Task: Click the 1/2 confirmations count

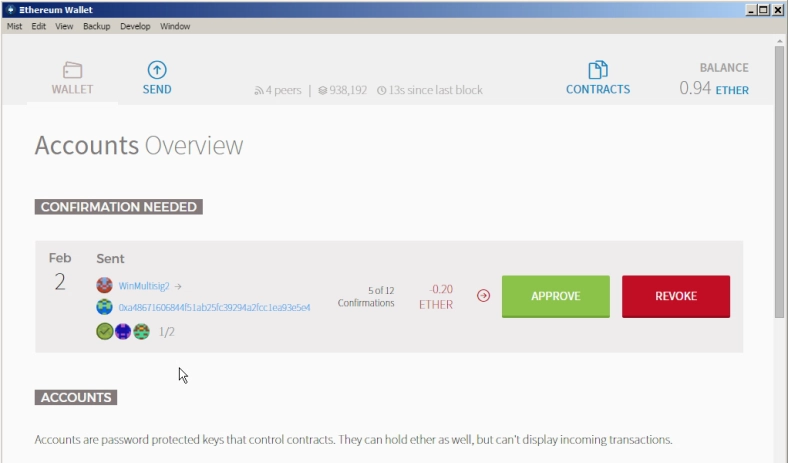Action: click(166, 332)
